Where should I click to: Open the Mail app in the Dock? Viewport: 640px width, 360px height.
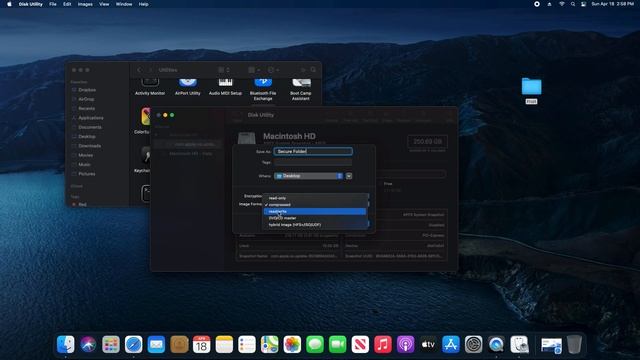click(156, 345)
